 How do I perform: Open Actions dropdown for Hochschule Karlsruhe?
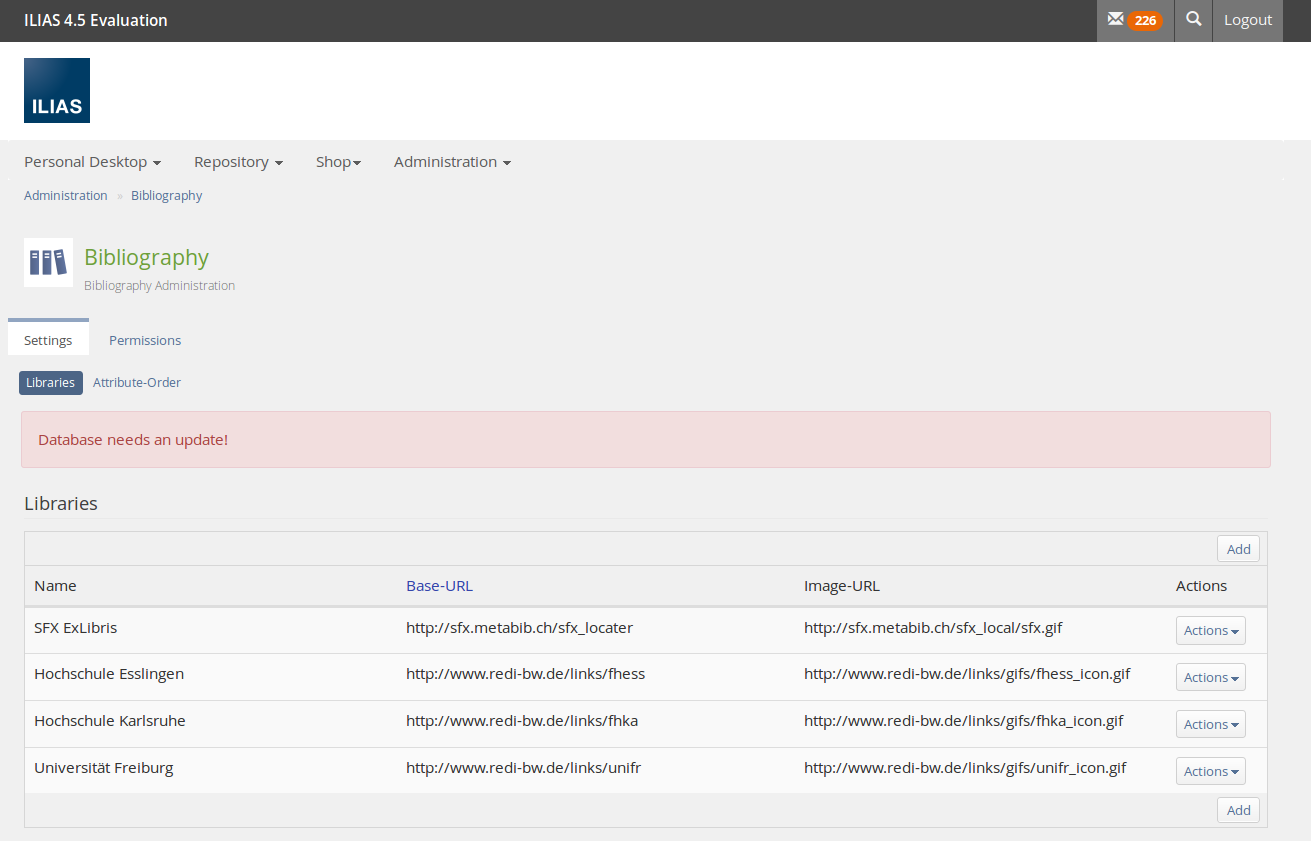(x=1210, y=725)
